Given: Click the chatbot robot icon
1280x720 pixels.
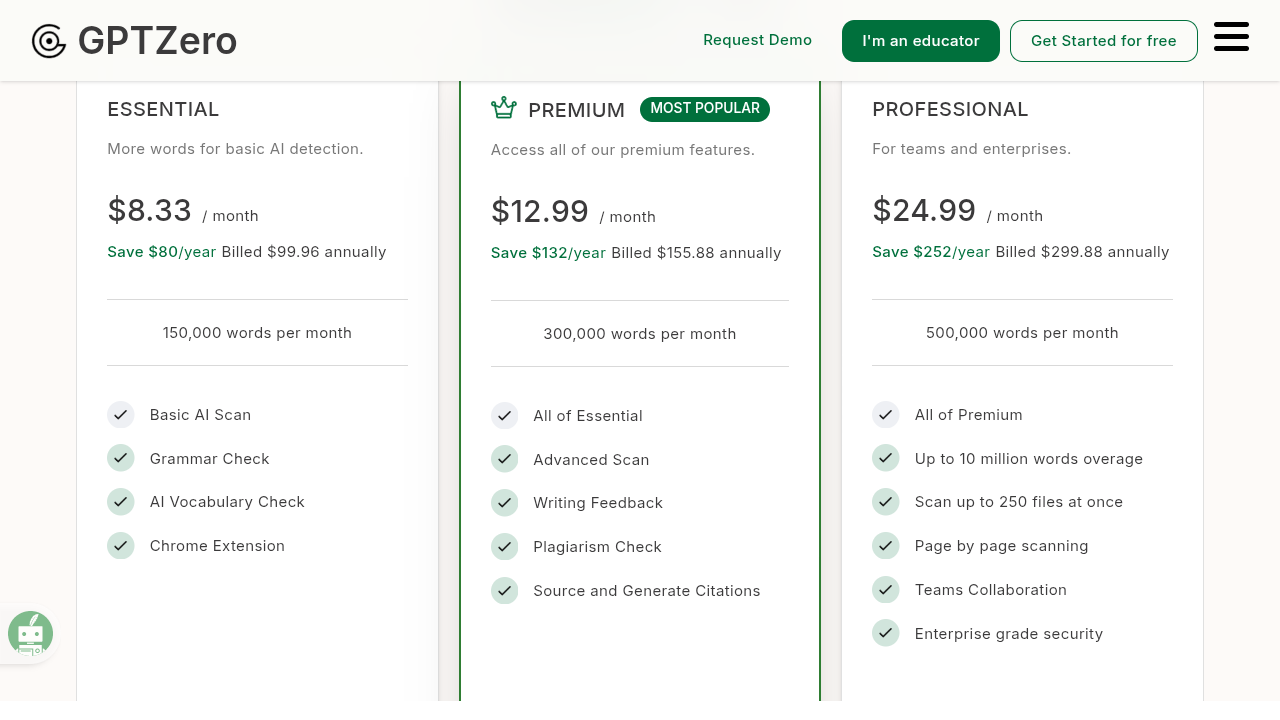Looking at the screenshot, I should click(30, 634).
